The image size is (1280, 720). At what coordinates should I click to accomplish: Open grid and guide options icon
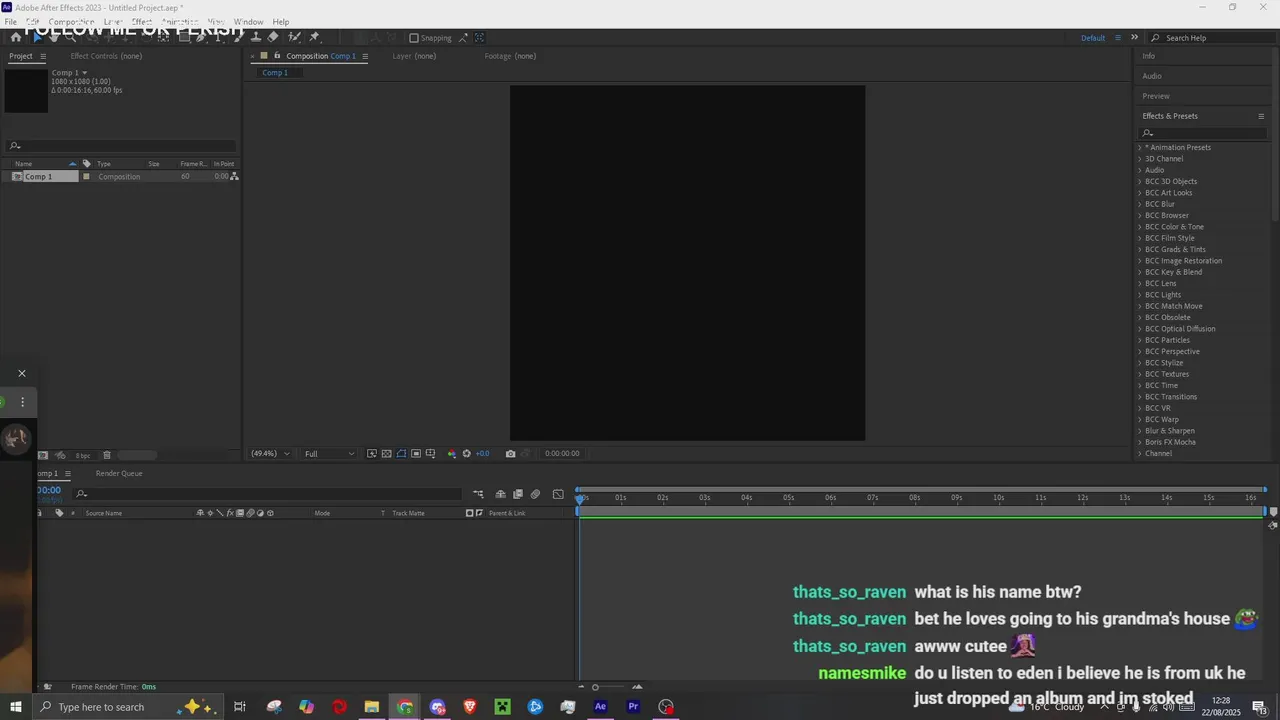click(x=431, y=454)
